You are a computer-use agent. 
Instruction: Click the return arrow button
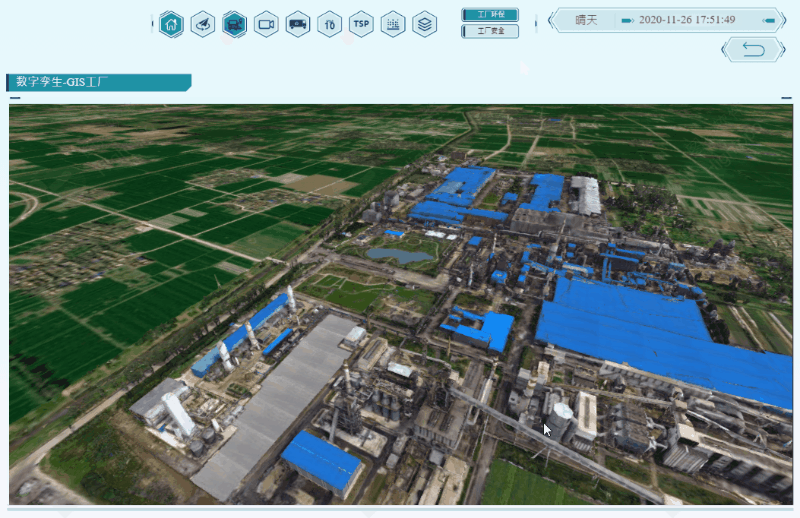pyautogui.click(x=753, y=50)
